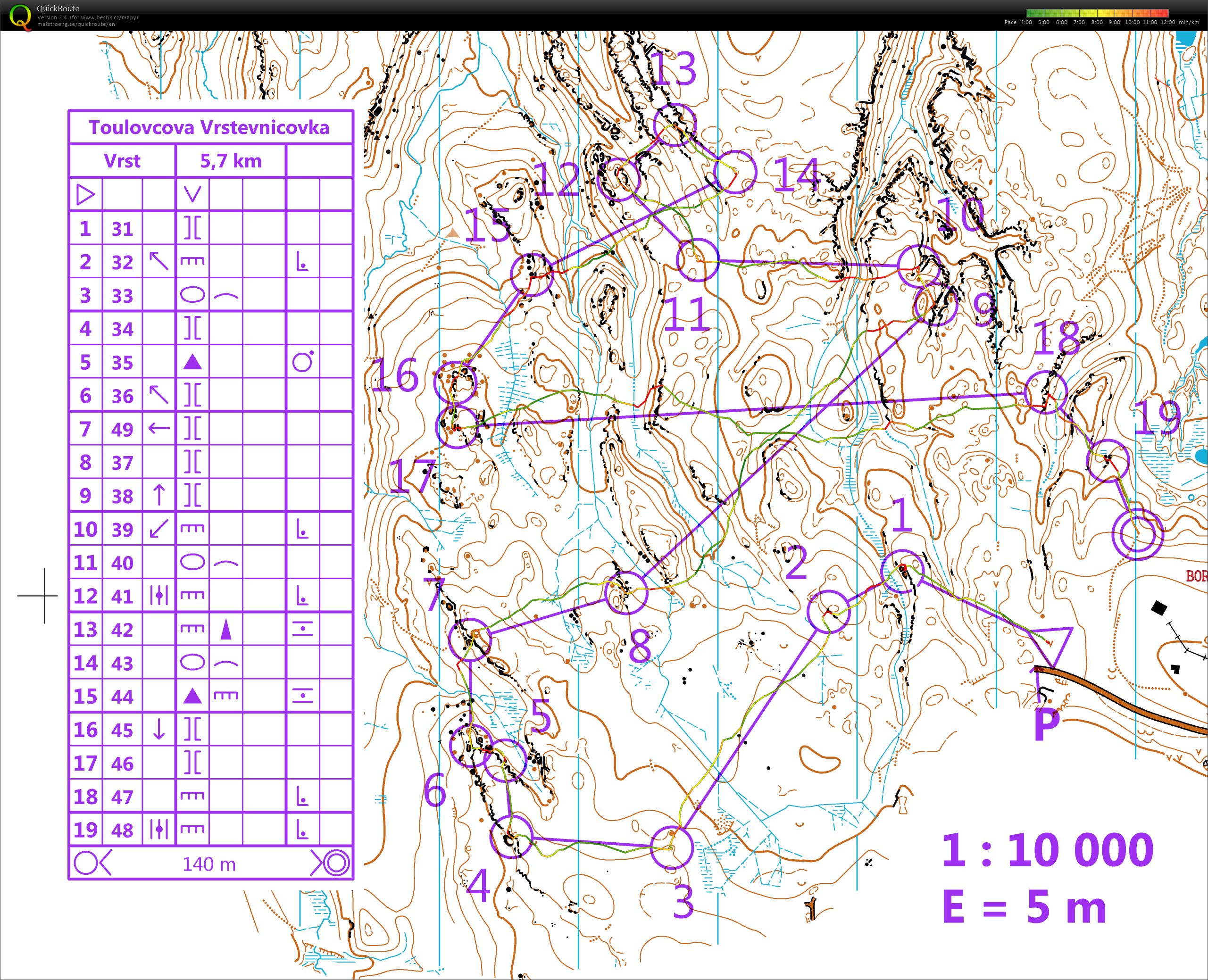Click the knoll oval symbol in row 3
The image size is (1208, 980).
click(192, 295)
